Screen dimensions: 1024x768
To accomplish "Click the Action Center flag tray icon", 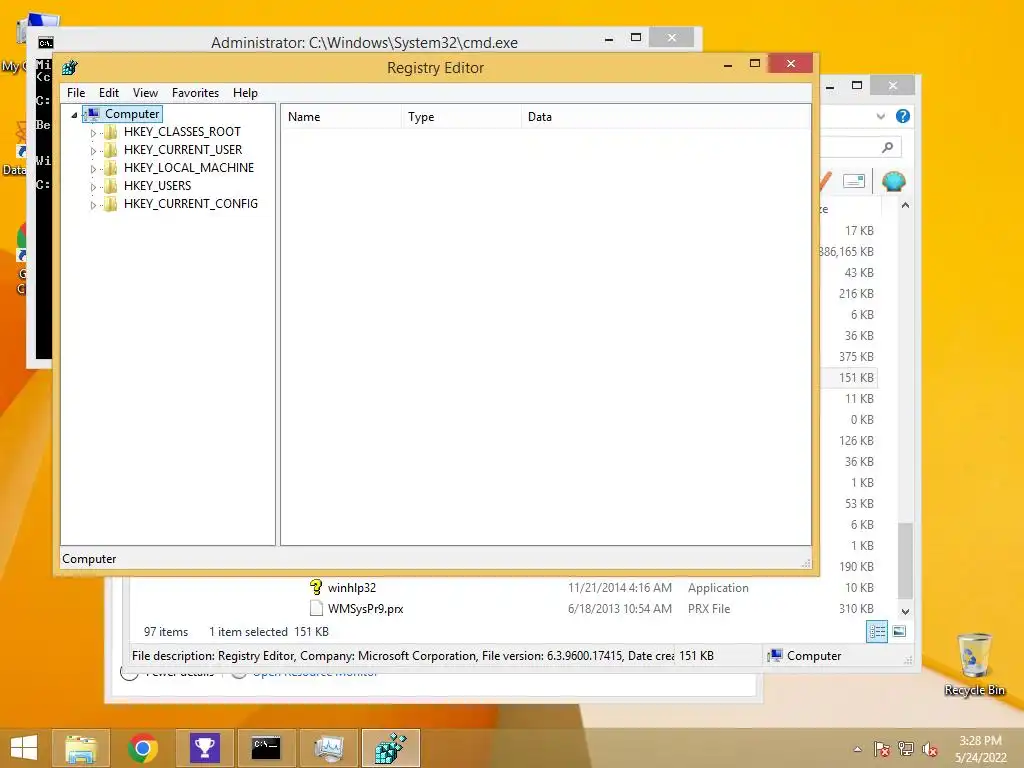I will tap(881, 749).
